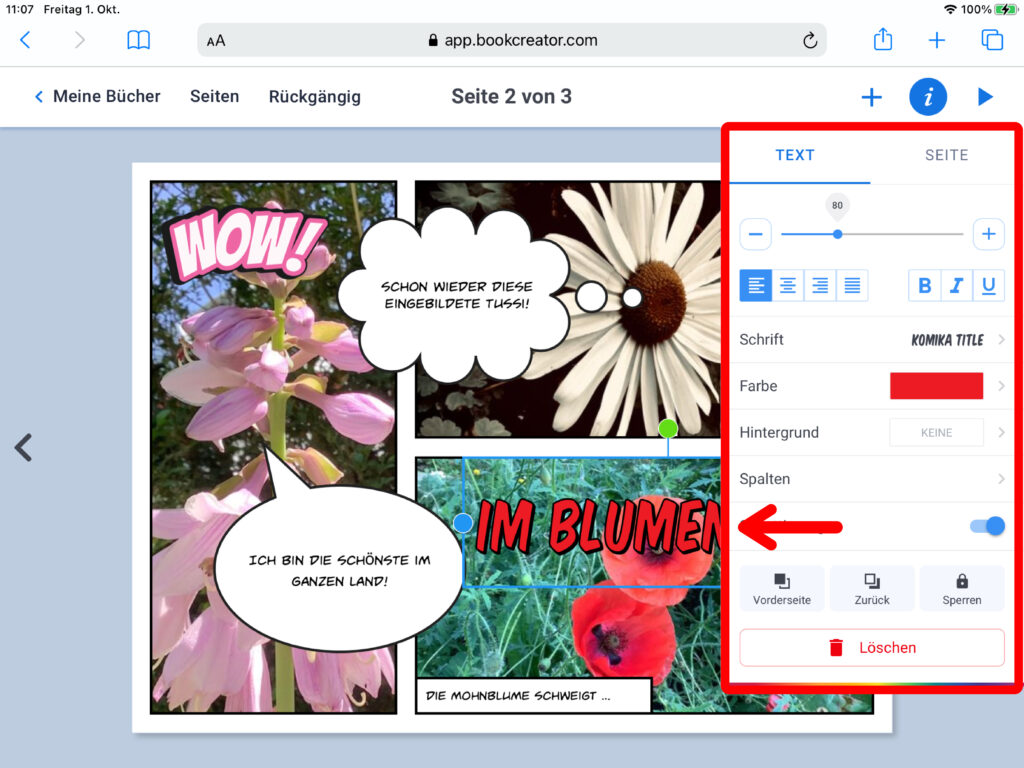Toggle underline text formatting

988,286
